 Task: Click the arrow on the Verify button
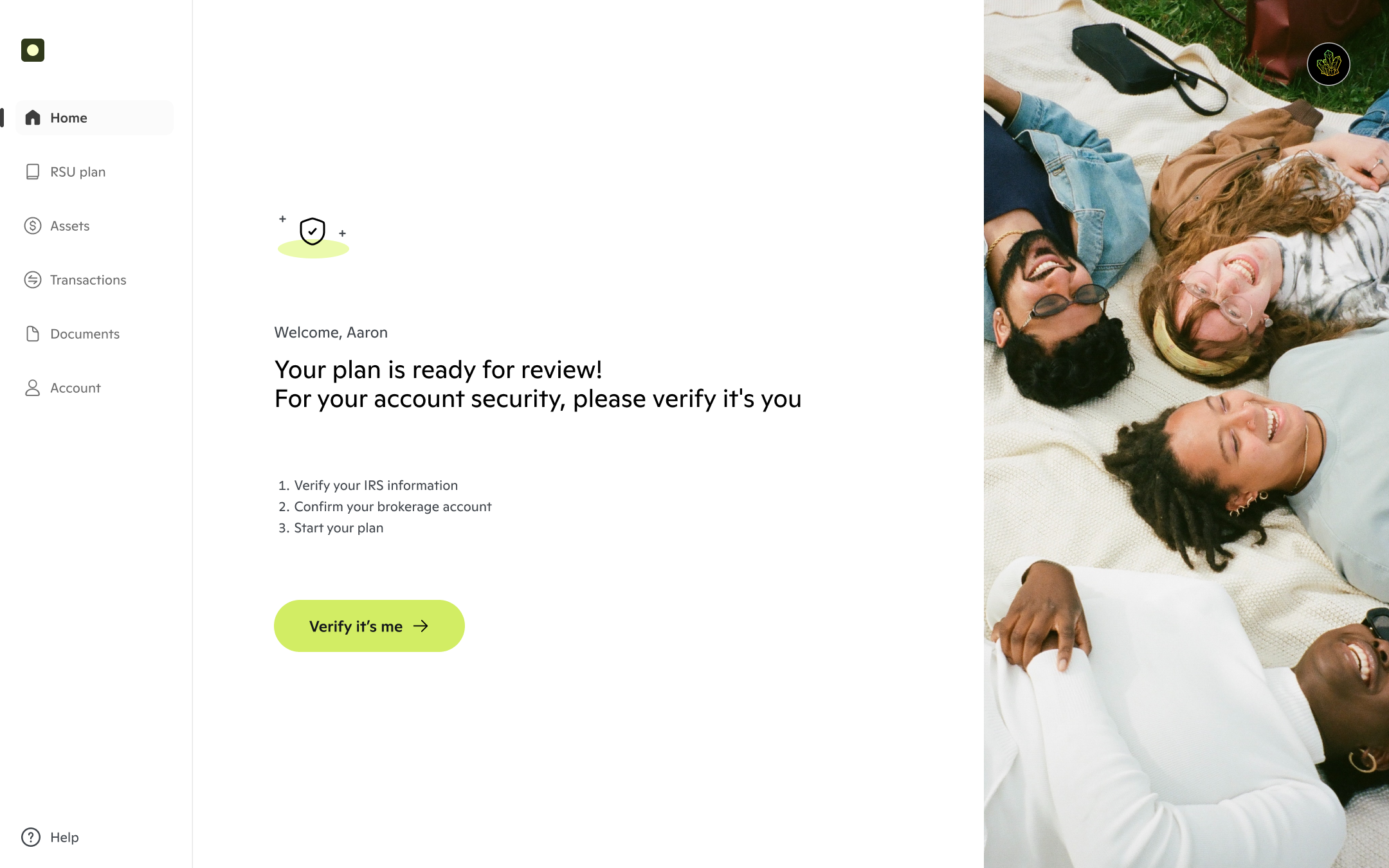coord(421,626)
